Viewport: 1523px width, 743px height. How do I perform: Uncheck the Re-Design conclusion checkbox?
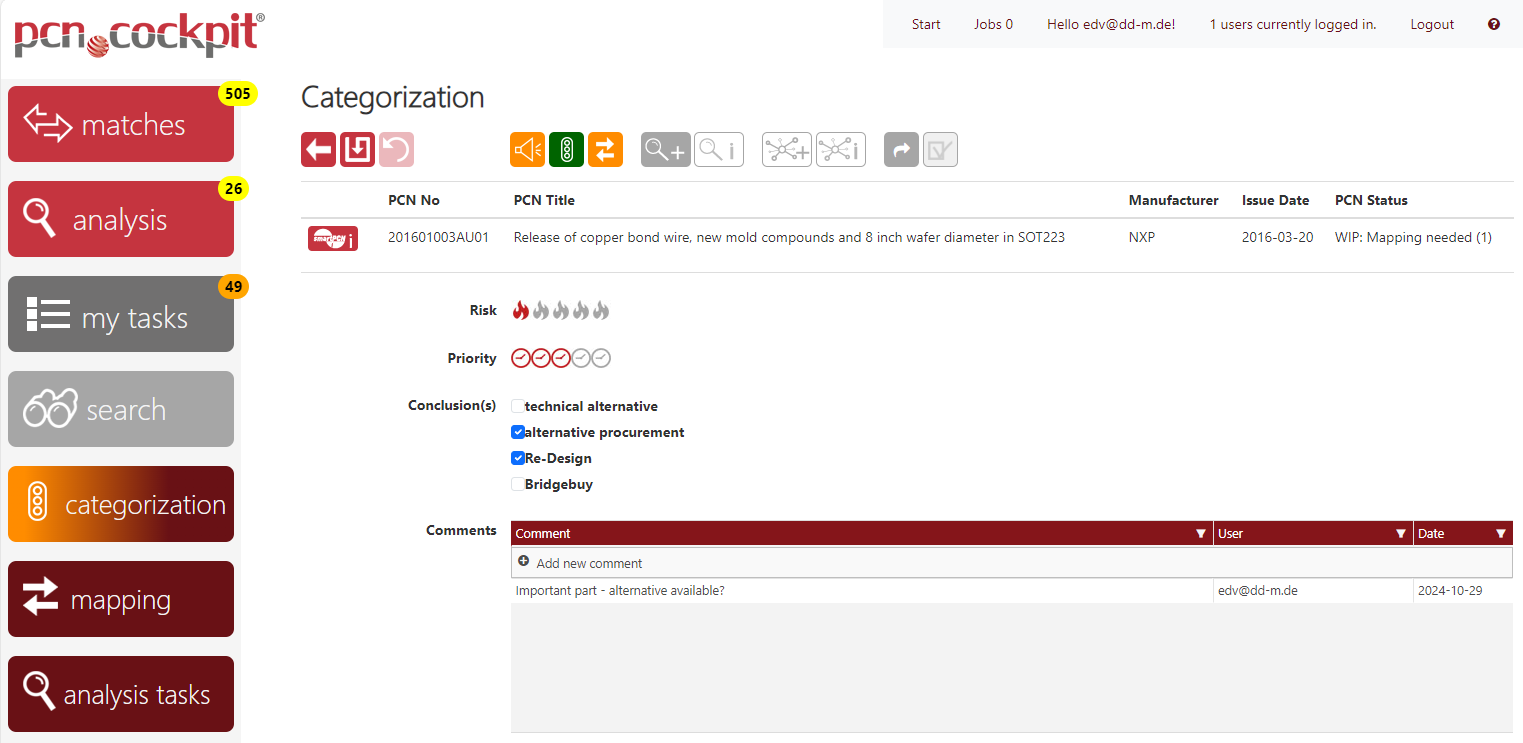518,458
